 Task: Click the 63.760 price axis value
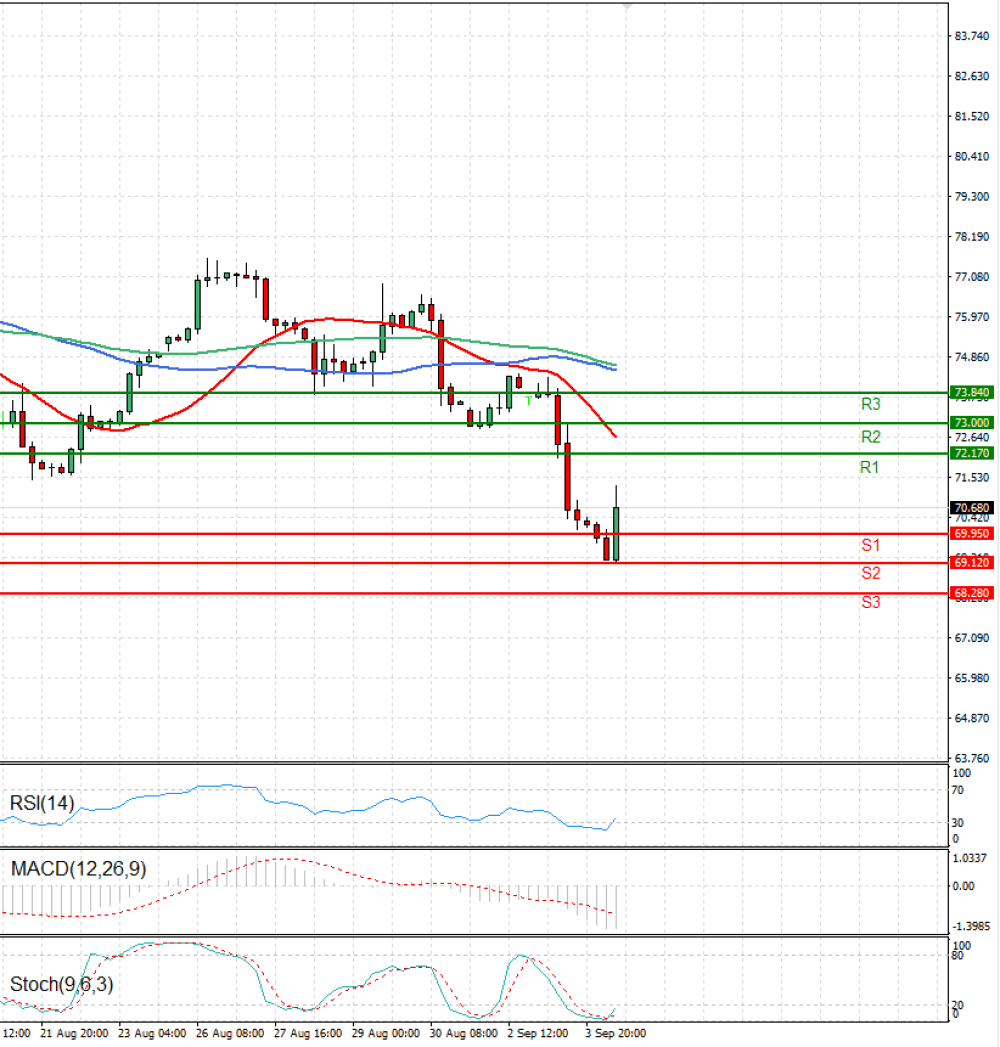[x=971, y=759]
